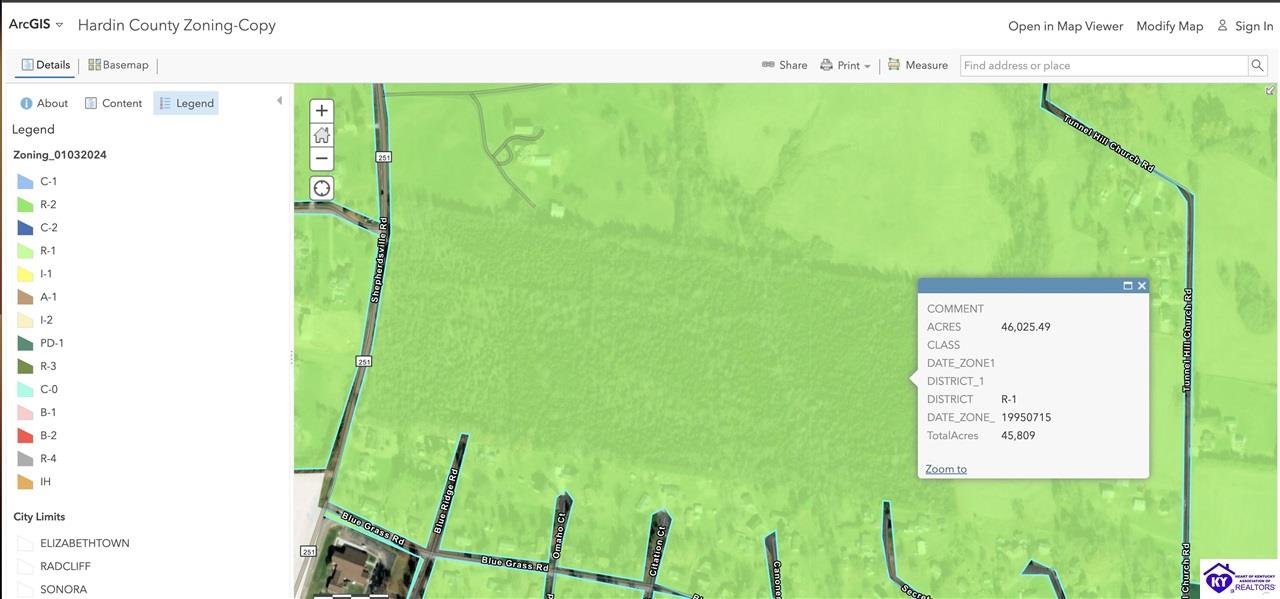Image resolution: width=1280 pixels, height=599 pixels.
Task: Return map to default home extent
Action: click(322, 135)
